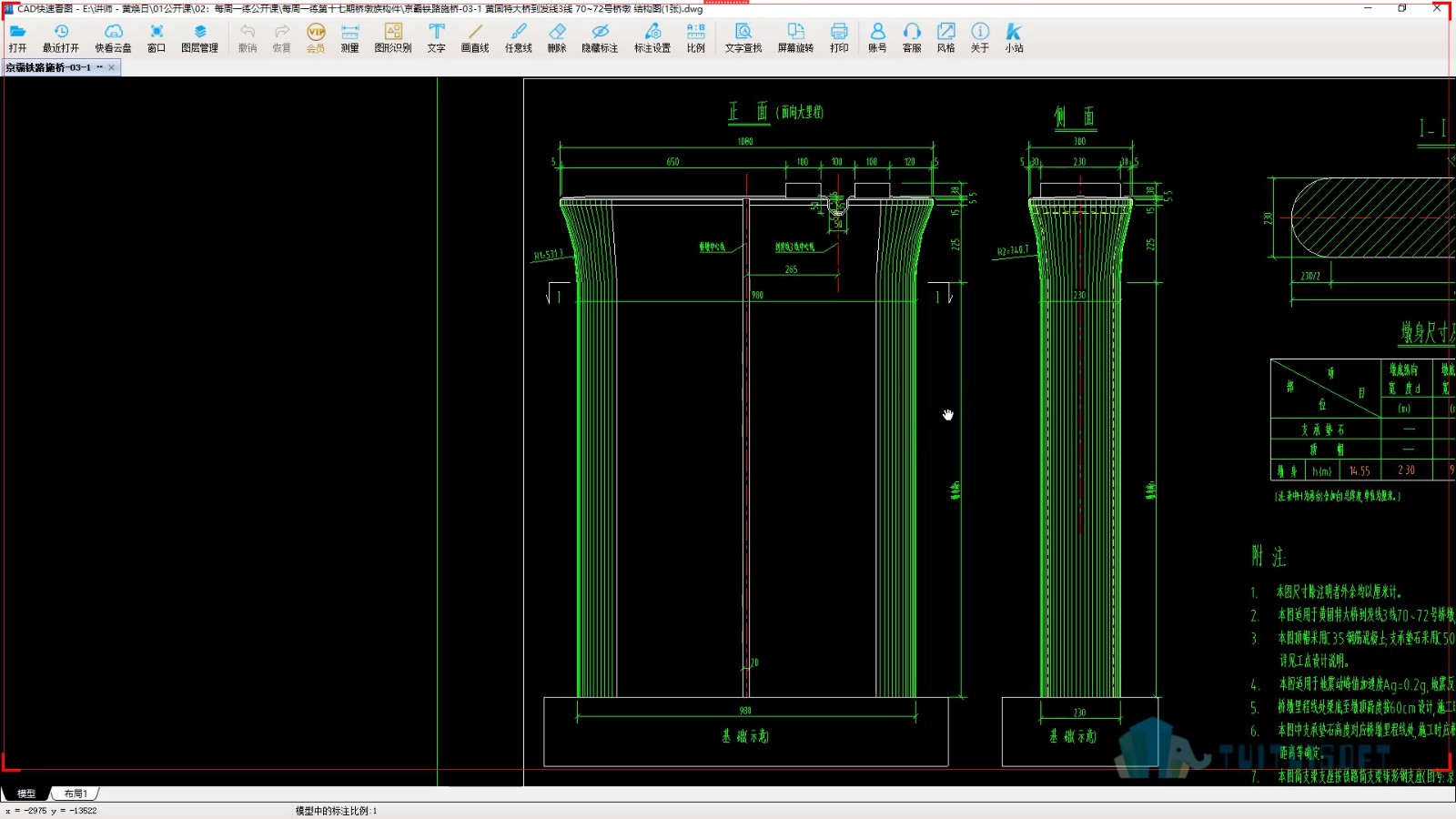Select the 京霸铁路施桥-03-1 document tab

click(53, 67)
